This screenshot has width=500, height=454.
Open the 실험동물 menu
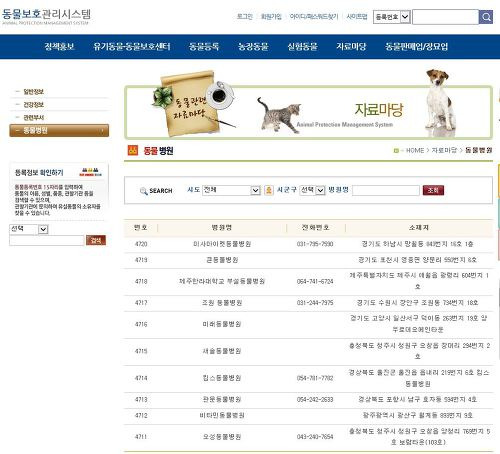point(302,46)
